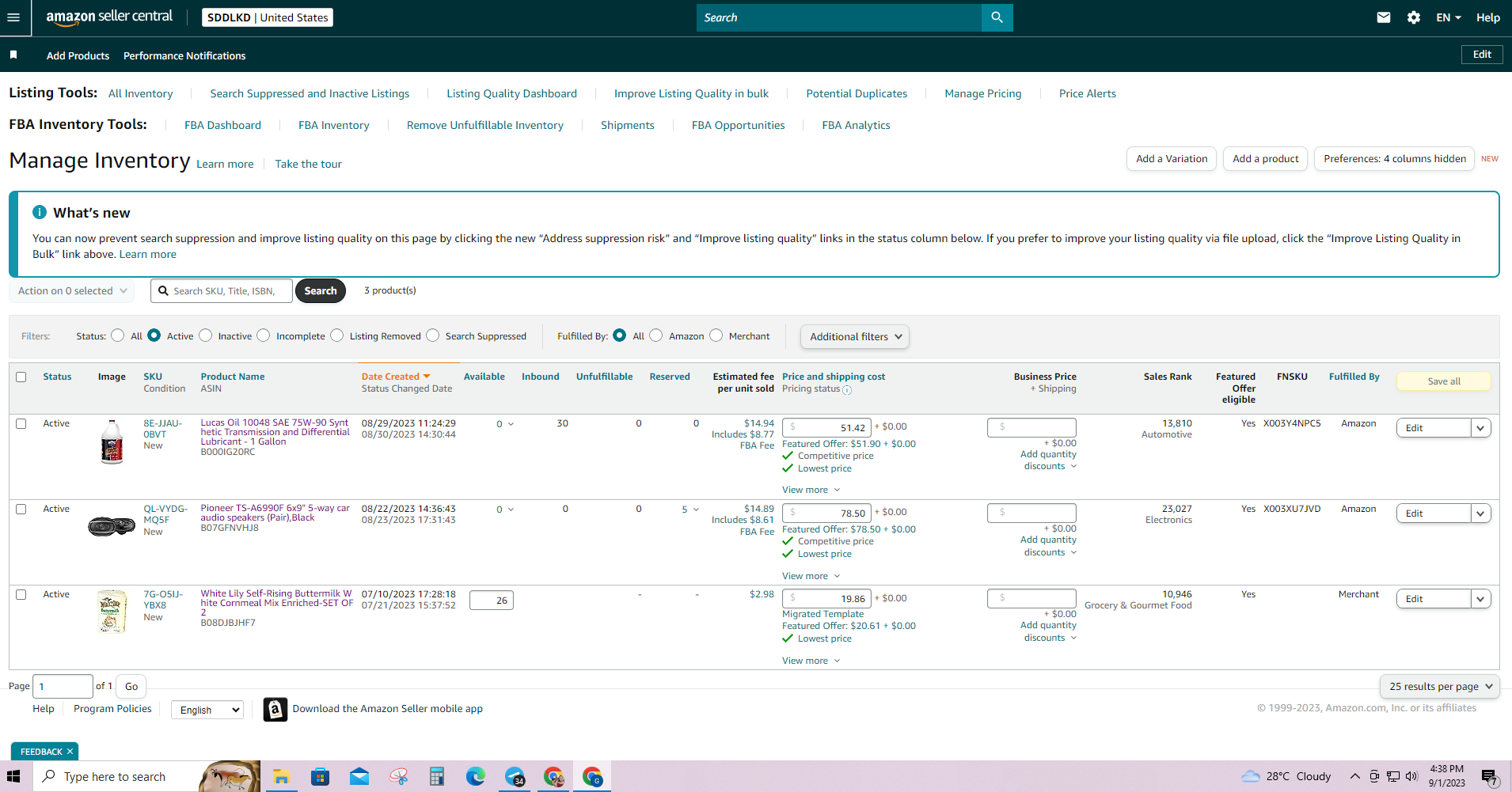Screen dimensions: 1512x792
Task: Click the Lucas Oil product thumbnail
Action: (x=112, y=441)
